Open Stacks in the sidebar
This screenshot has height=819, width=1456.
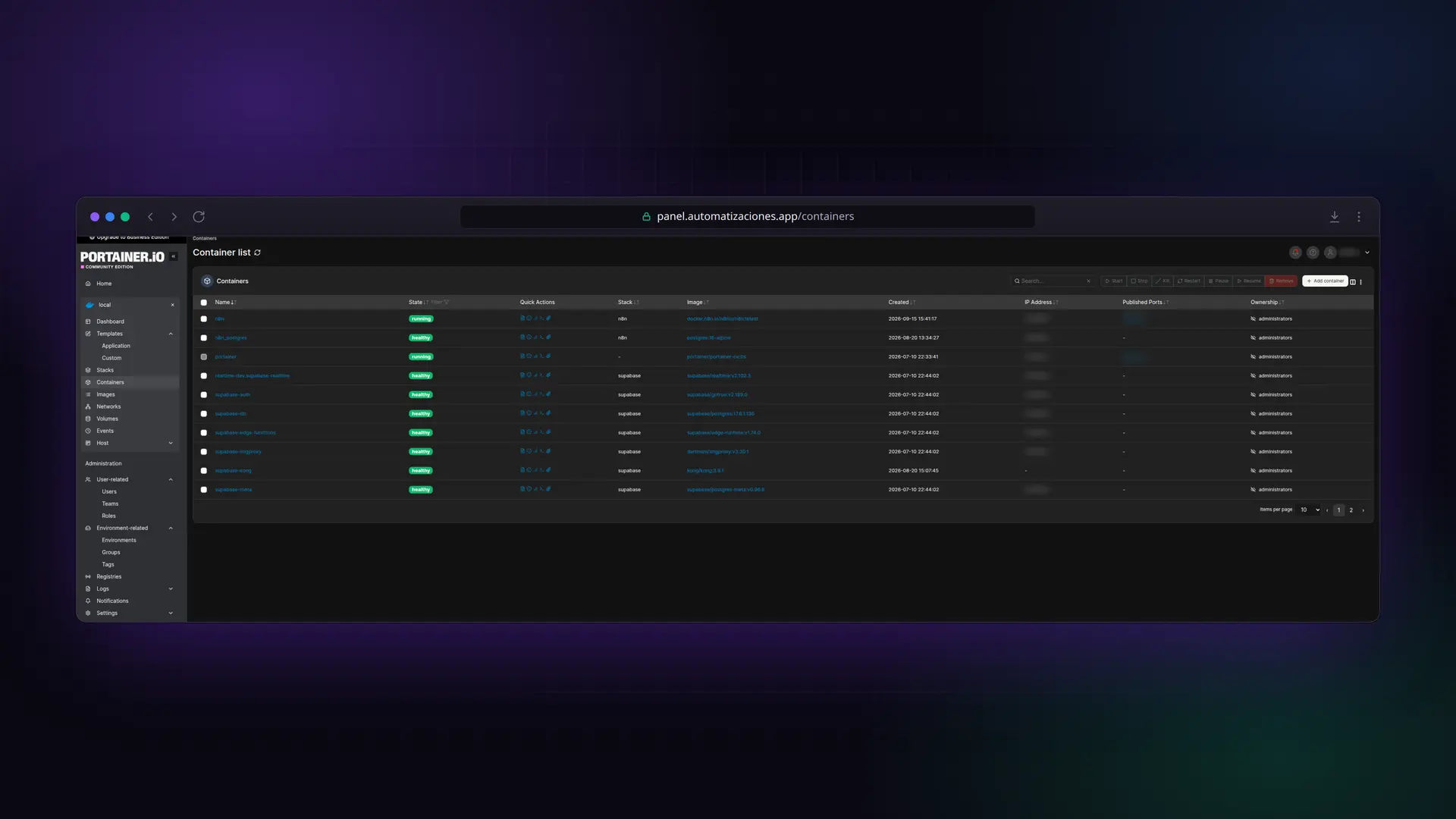click(x=105, y=370)
